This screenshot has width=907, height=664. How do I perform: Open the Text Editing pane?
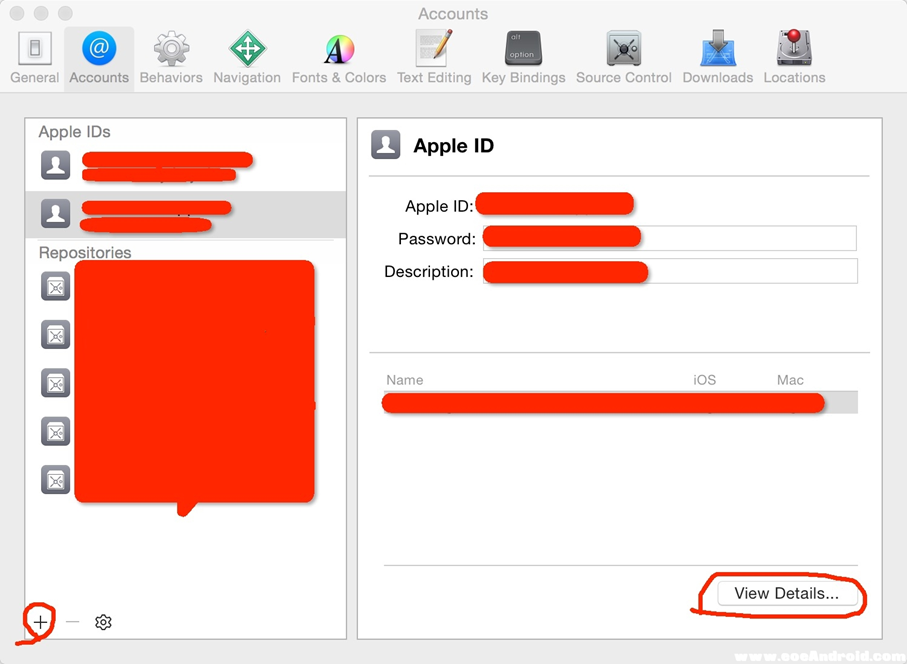pyautogui.click(x=434, y=57)
